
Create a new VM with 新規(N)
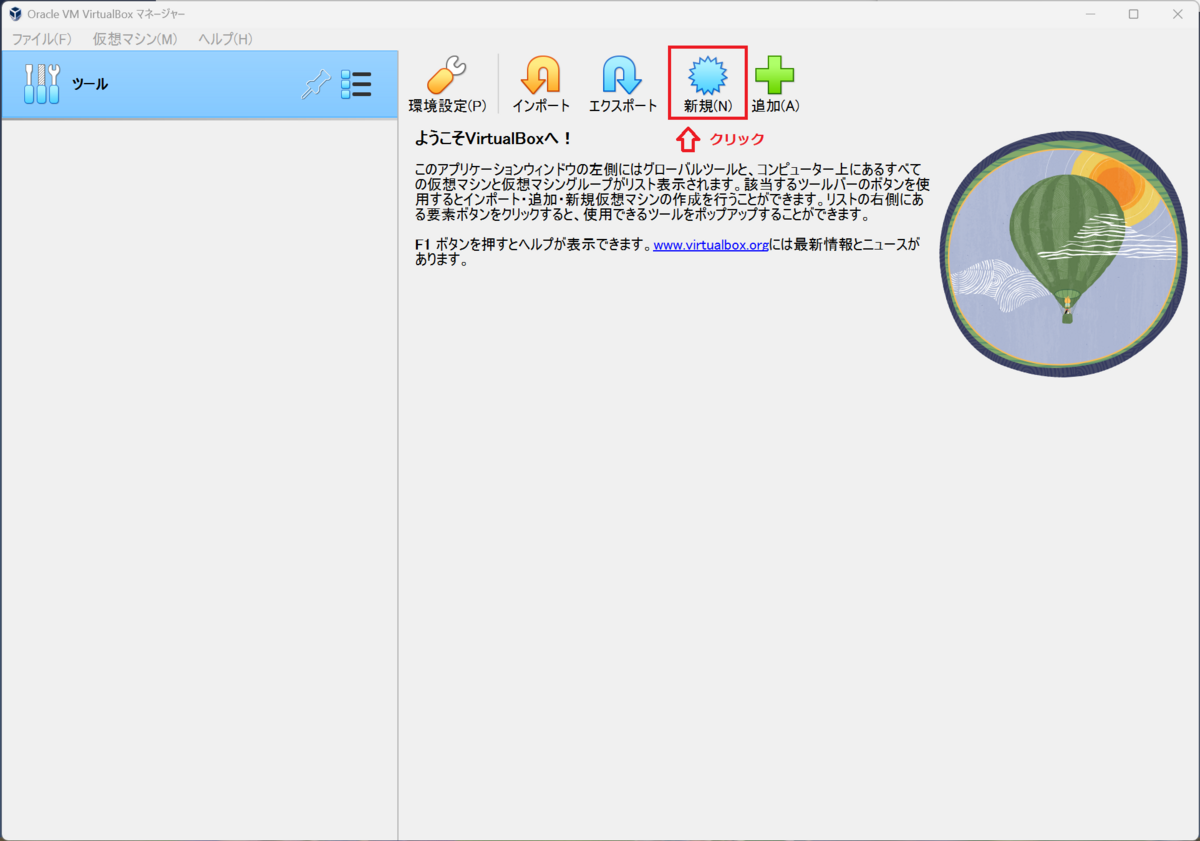coord(708,85)
